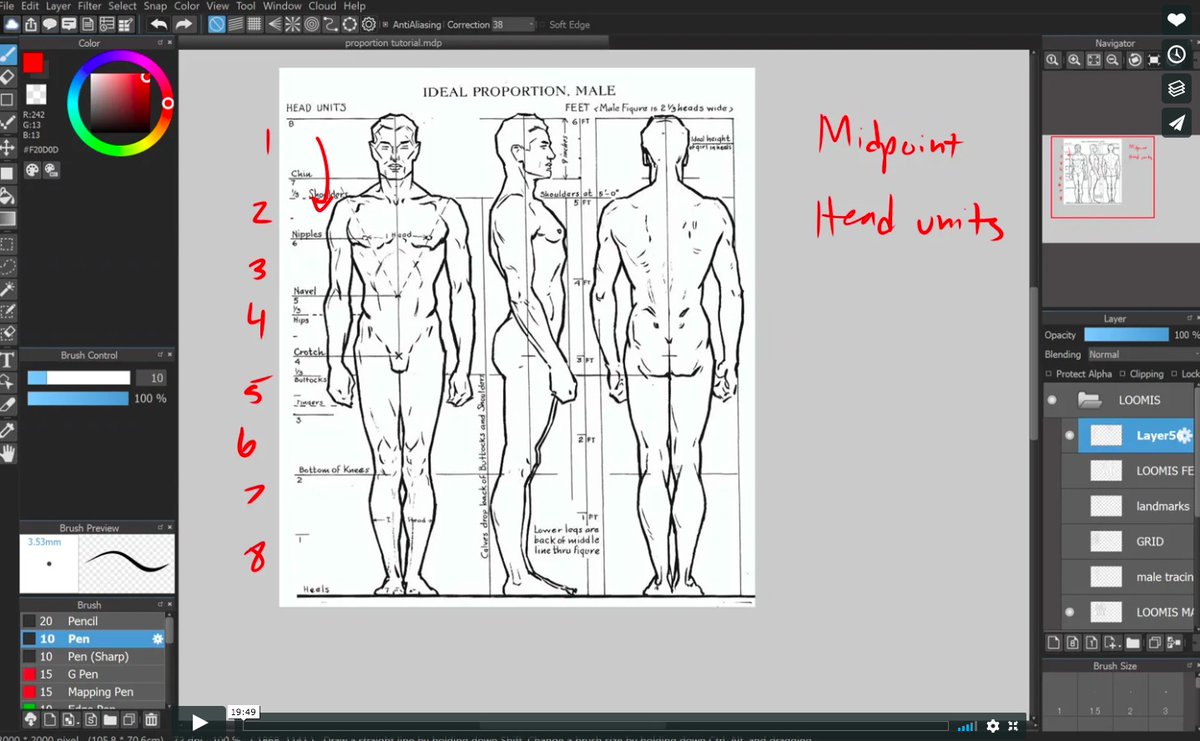Enable the radial snap
Viewport: 1200px width, 741px height.
(294, 24)
